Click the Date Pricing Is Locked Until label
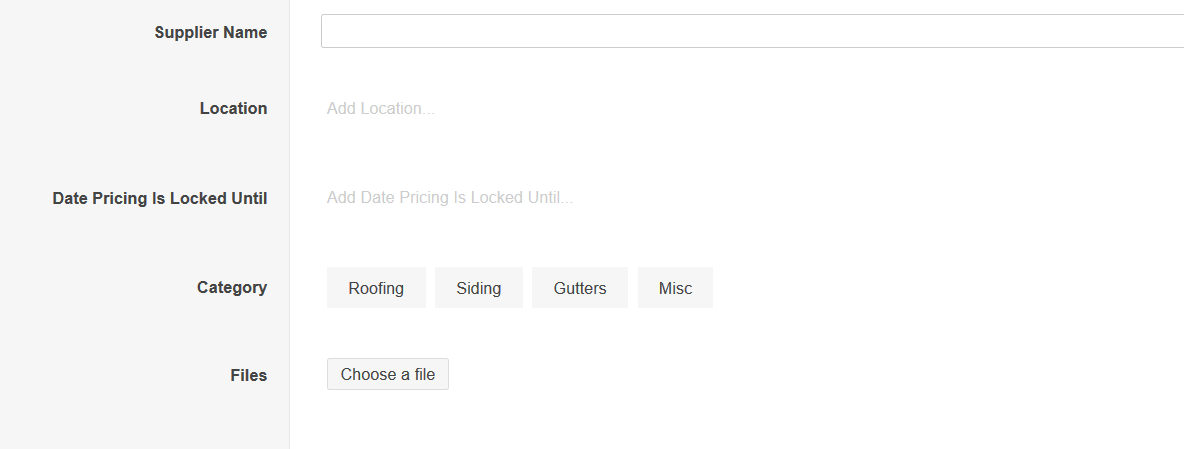 pyautogui.click(x=160, y=198)
